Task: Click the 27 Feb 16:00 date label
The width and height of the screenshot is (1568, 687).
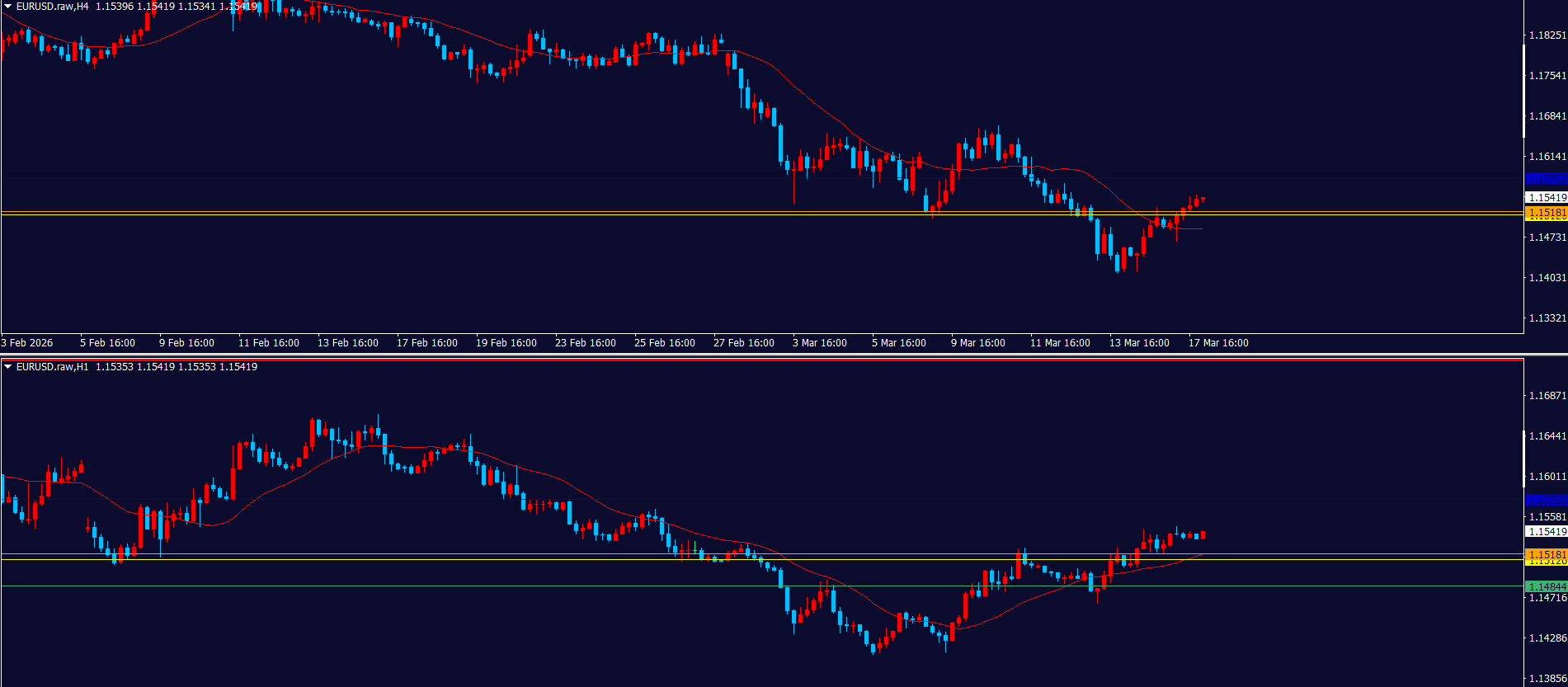Action: pos(743,343)
